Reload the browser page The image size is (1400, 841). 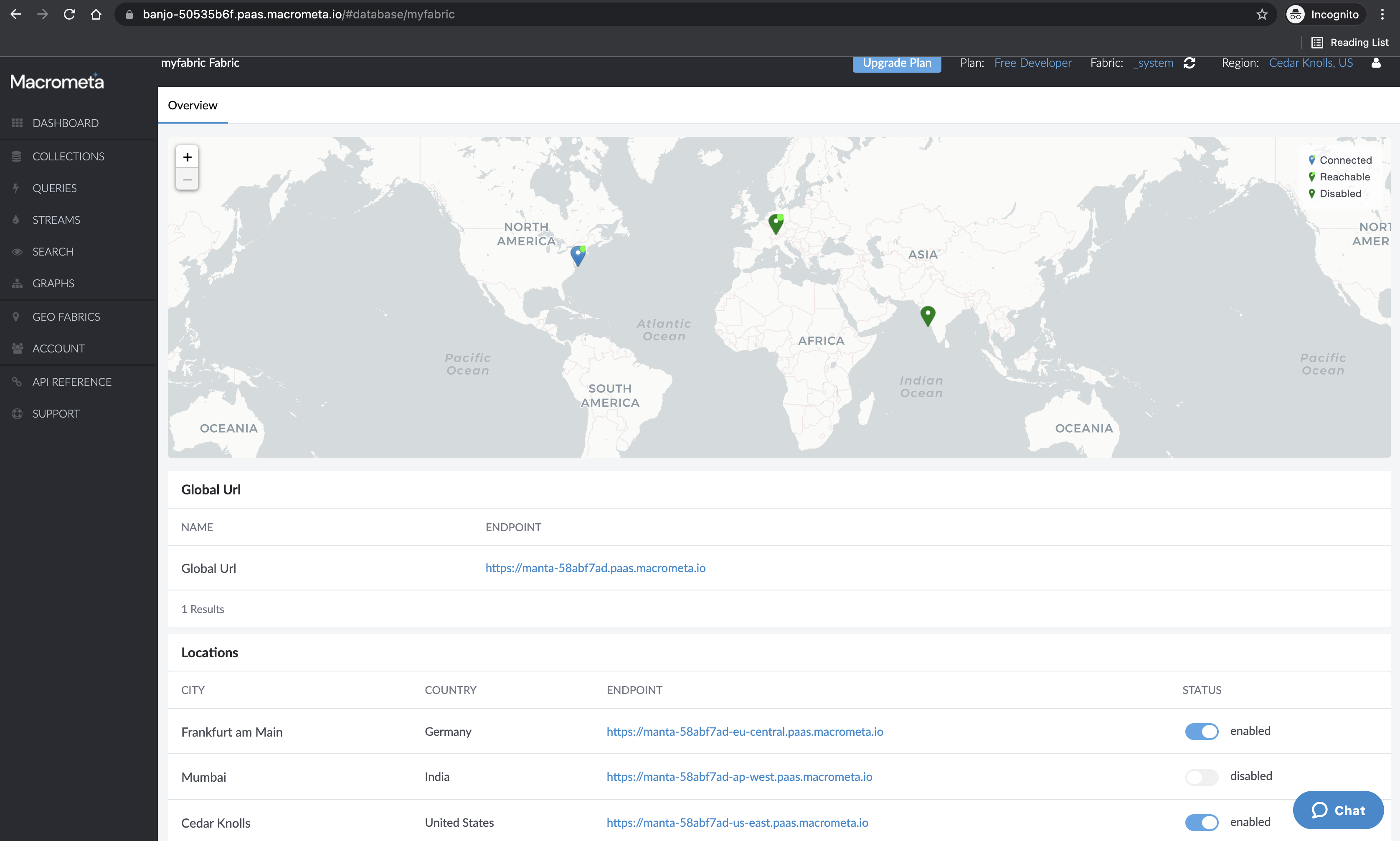69,14
